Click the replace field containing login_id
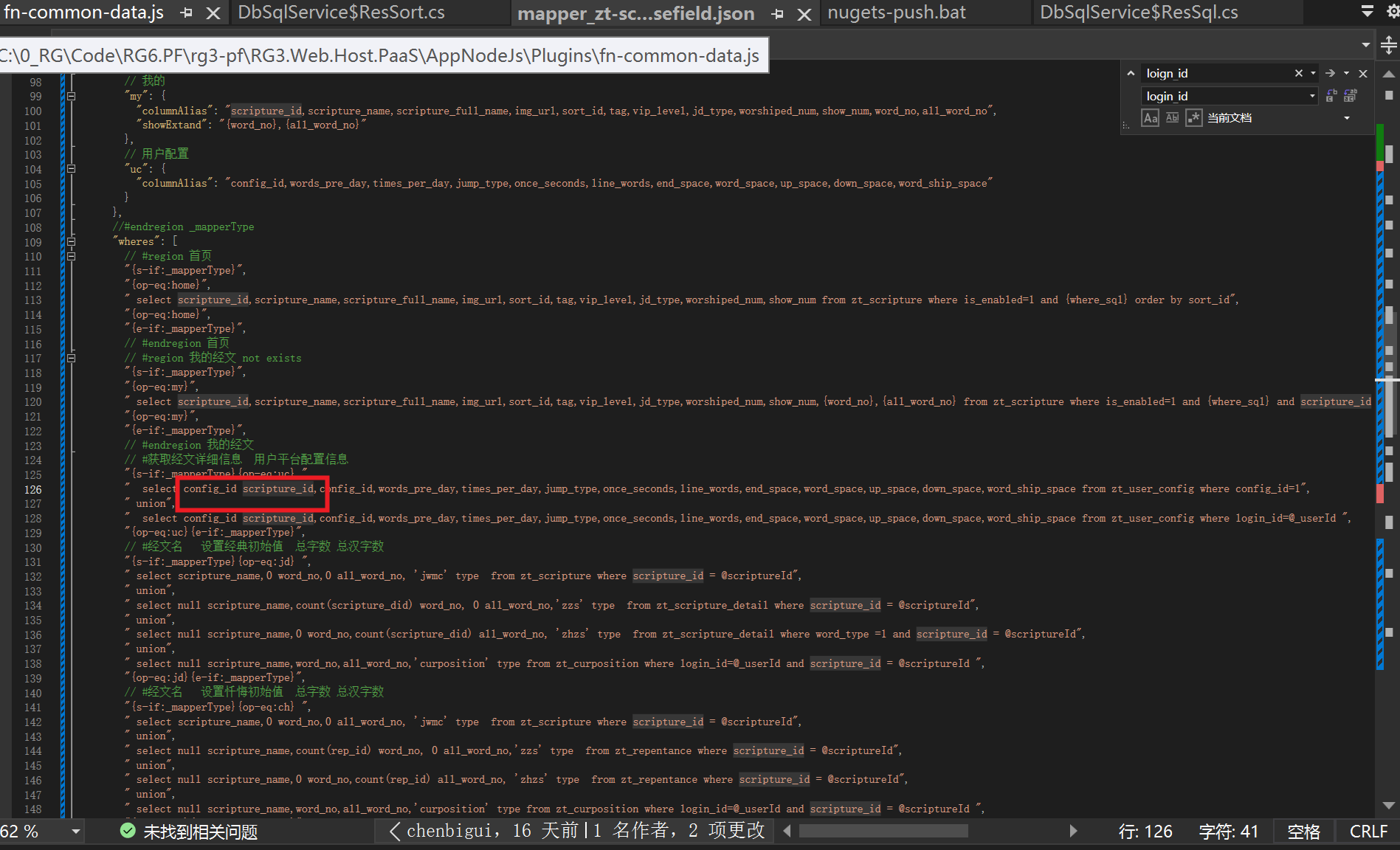 (x=1224, y=96)
